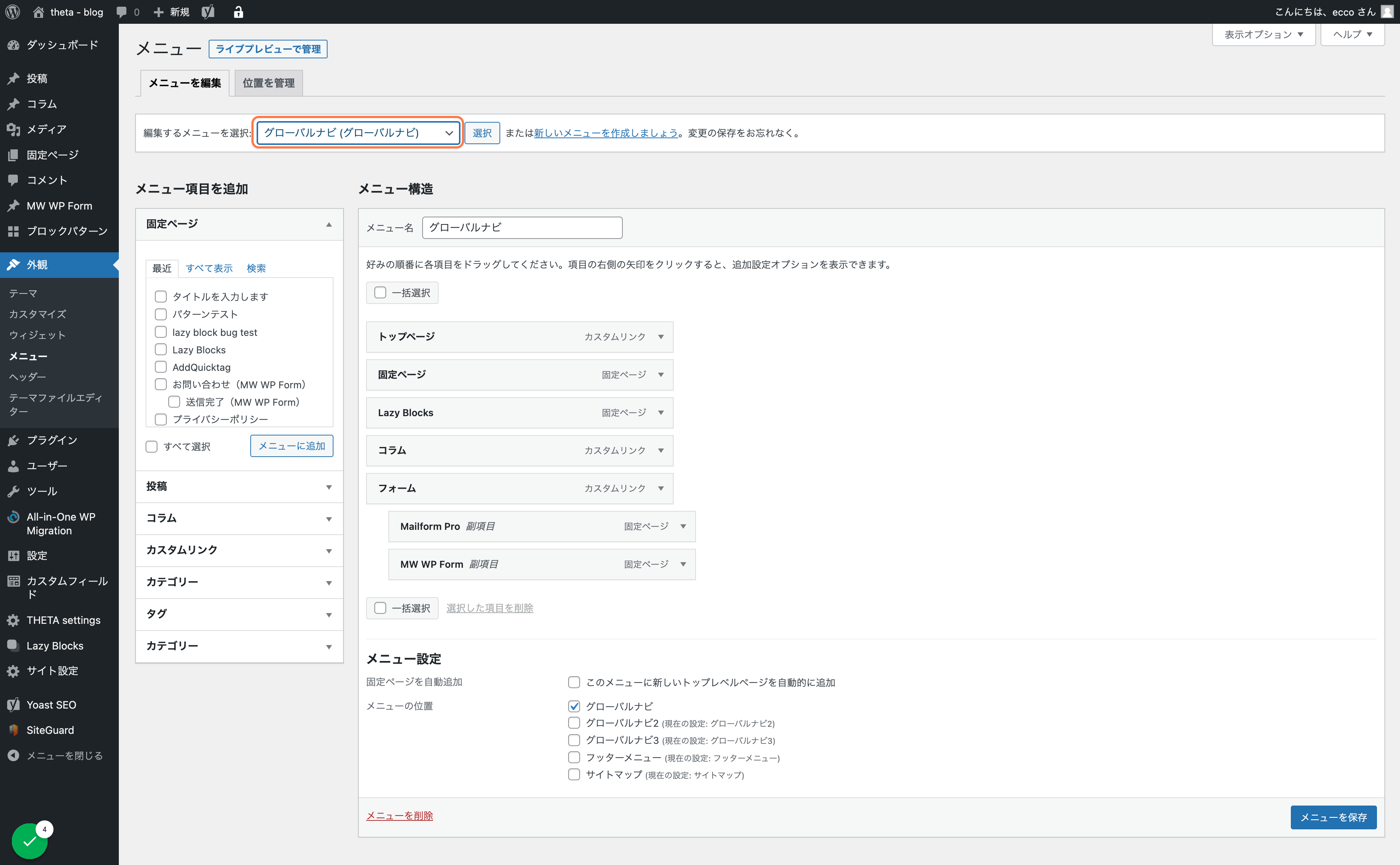Open the WordPress logo menu
Screen dimensions: 1400x865
(x=13, y=12)
